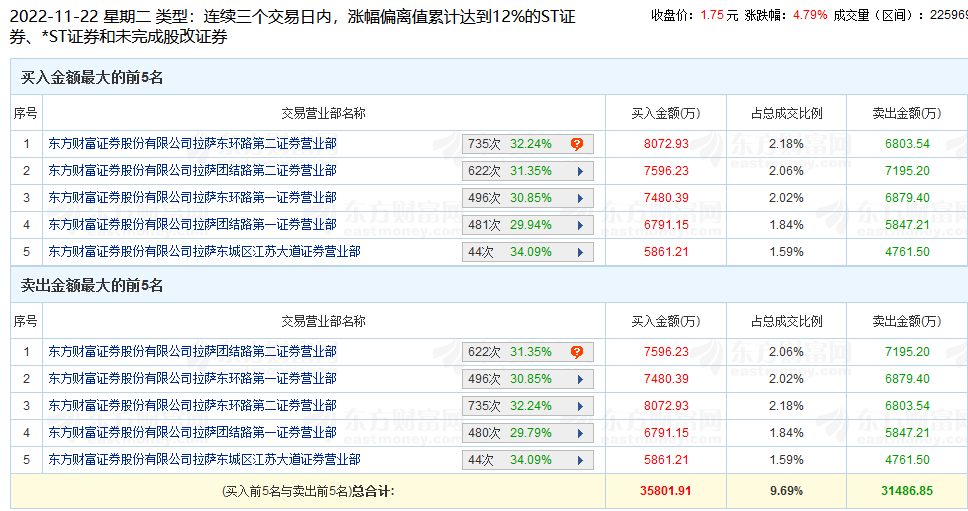Expand arrow next to 496次 30.85% in sell list

click(580, 380)
